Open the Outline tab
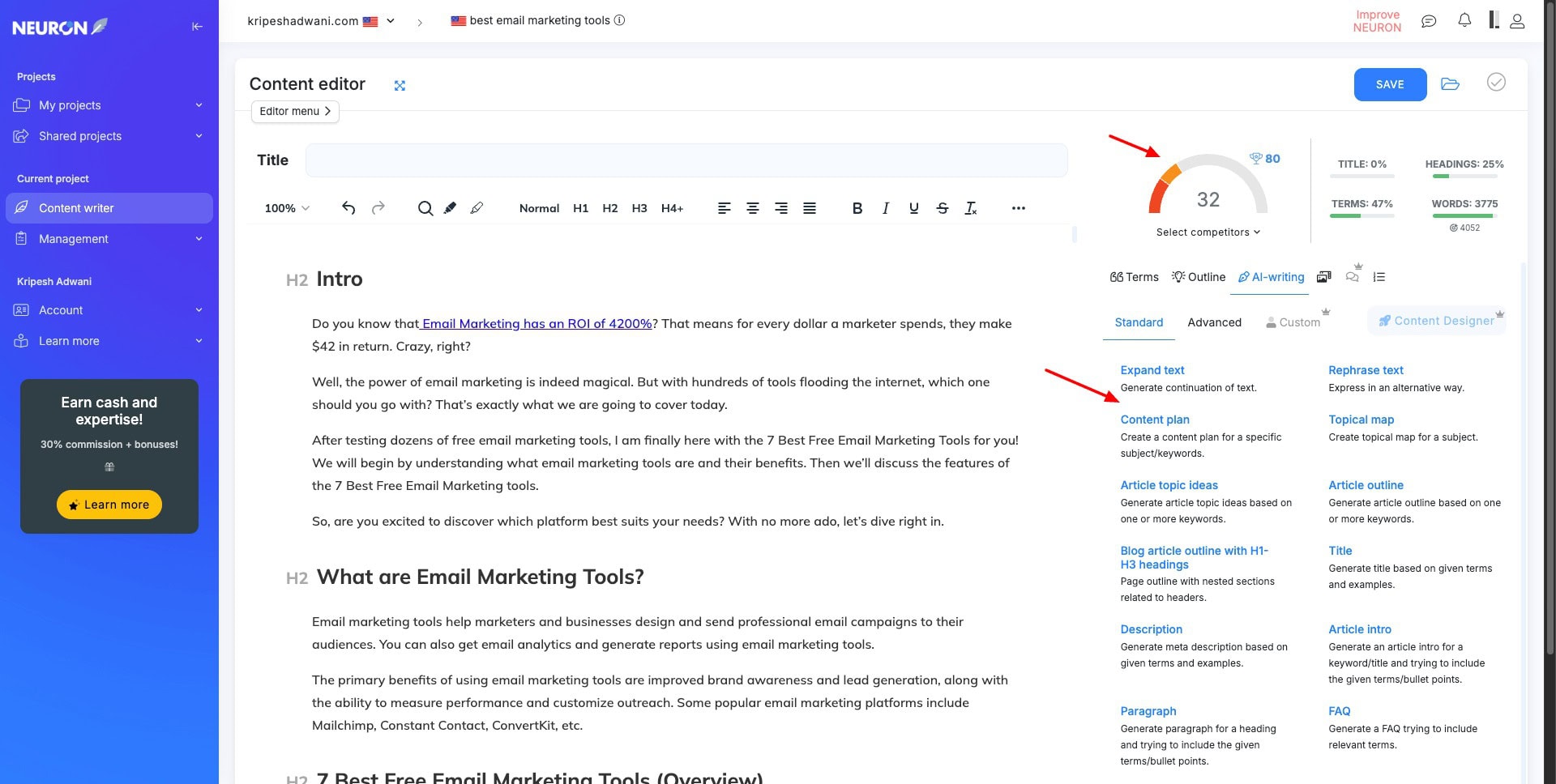Image resolution: width=1556 pixels, height=784 pixels. 1199,277
